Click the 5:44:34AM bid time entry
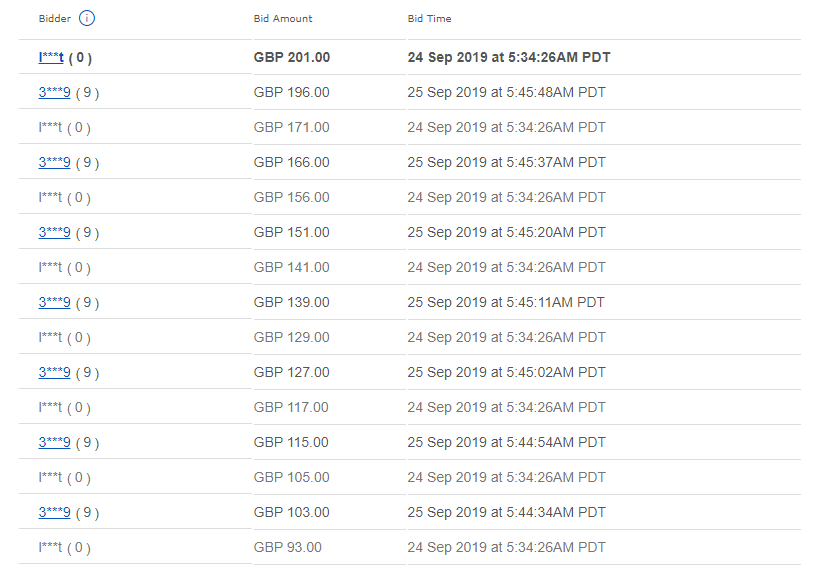This screenshot has width=818, height=574. [507, 512]
